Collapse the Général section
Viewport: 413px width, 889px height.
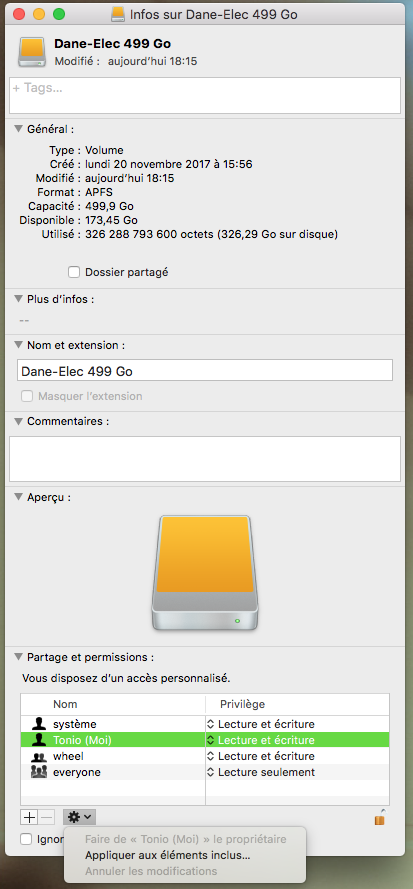(18, 129)
